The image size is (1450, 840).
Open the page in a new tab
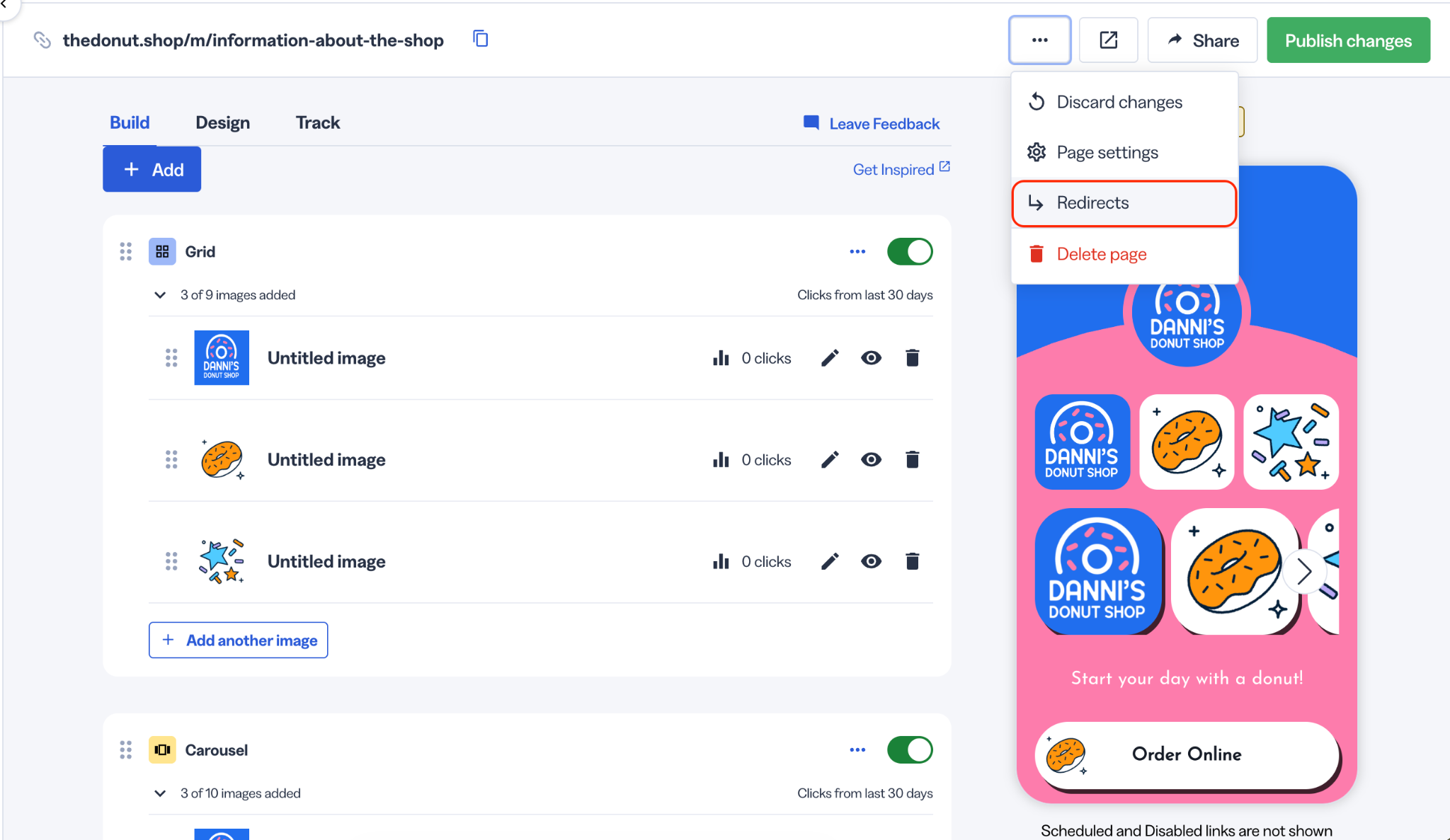pos(1108,40)
